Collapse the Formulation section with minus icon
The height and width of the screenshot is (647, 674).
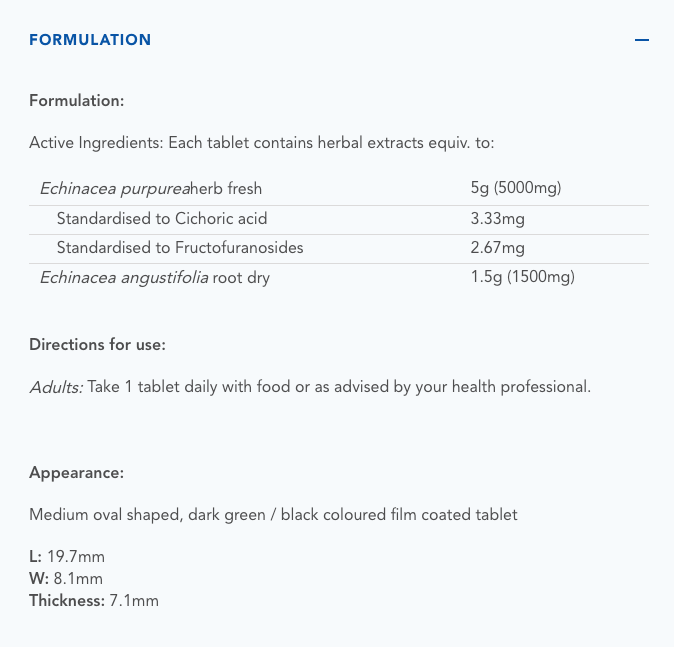tap(642, 40)
